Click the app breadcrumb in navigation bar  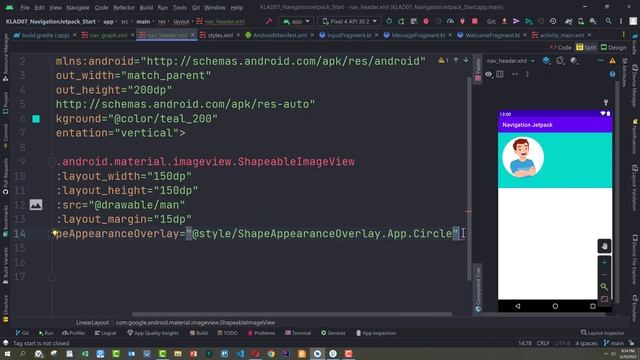(x=108, y=21)
